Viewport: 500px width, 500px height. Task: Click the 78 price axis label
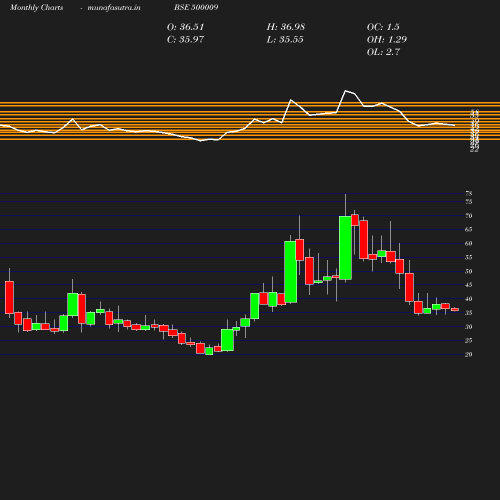coord(469,193)
